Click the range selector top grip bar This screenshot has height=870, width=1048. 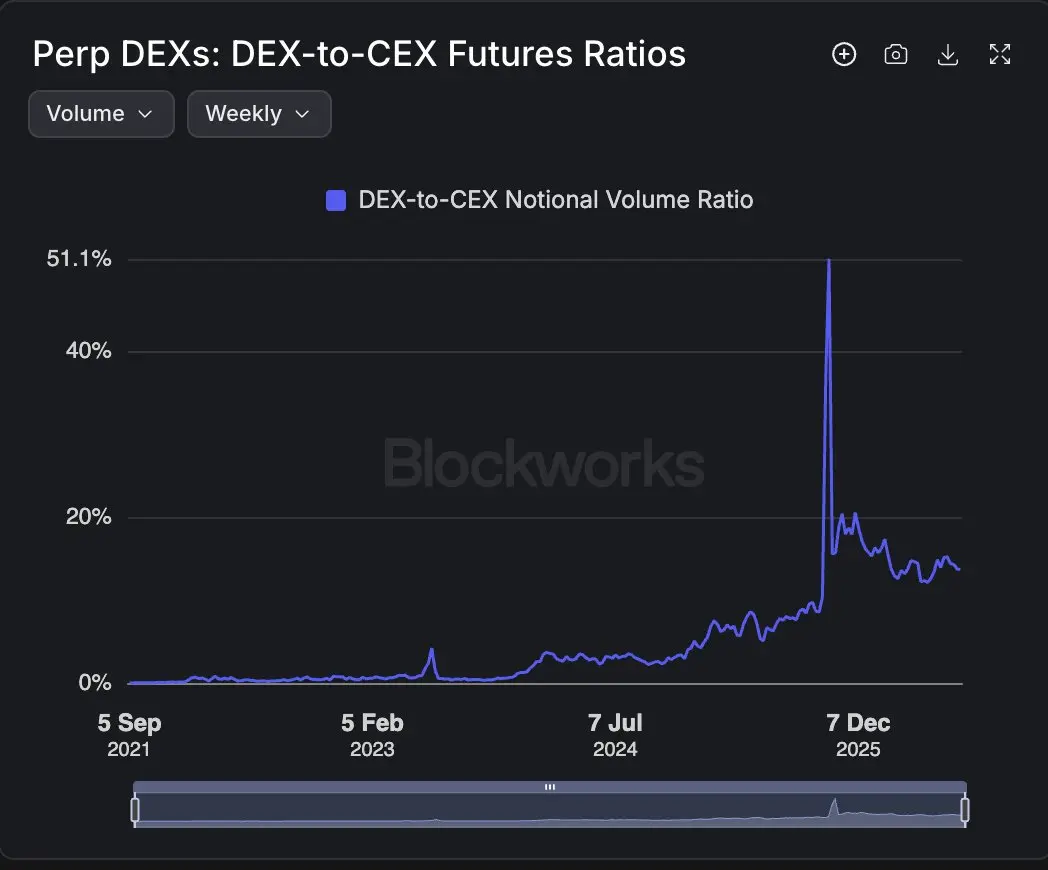[x=549, y=787]
